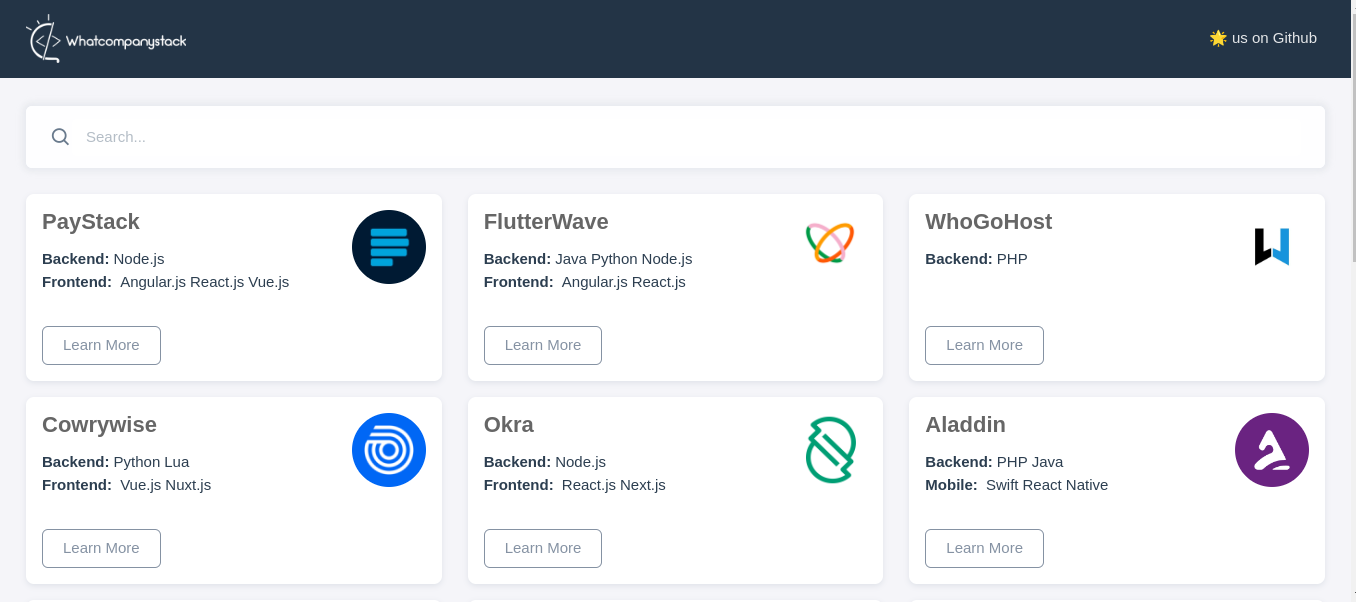Open Learn More for Cowrywise

(101, 548)
